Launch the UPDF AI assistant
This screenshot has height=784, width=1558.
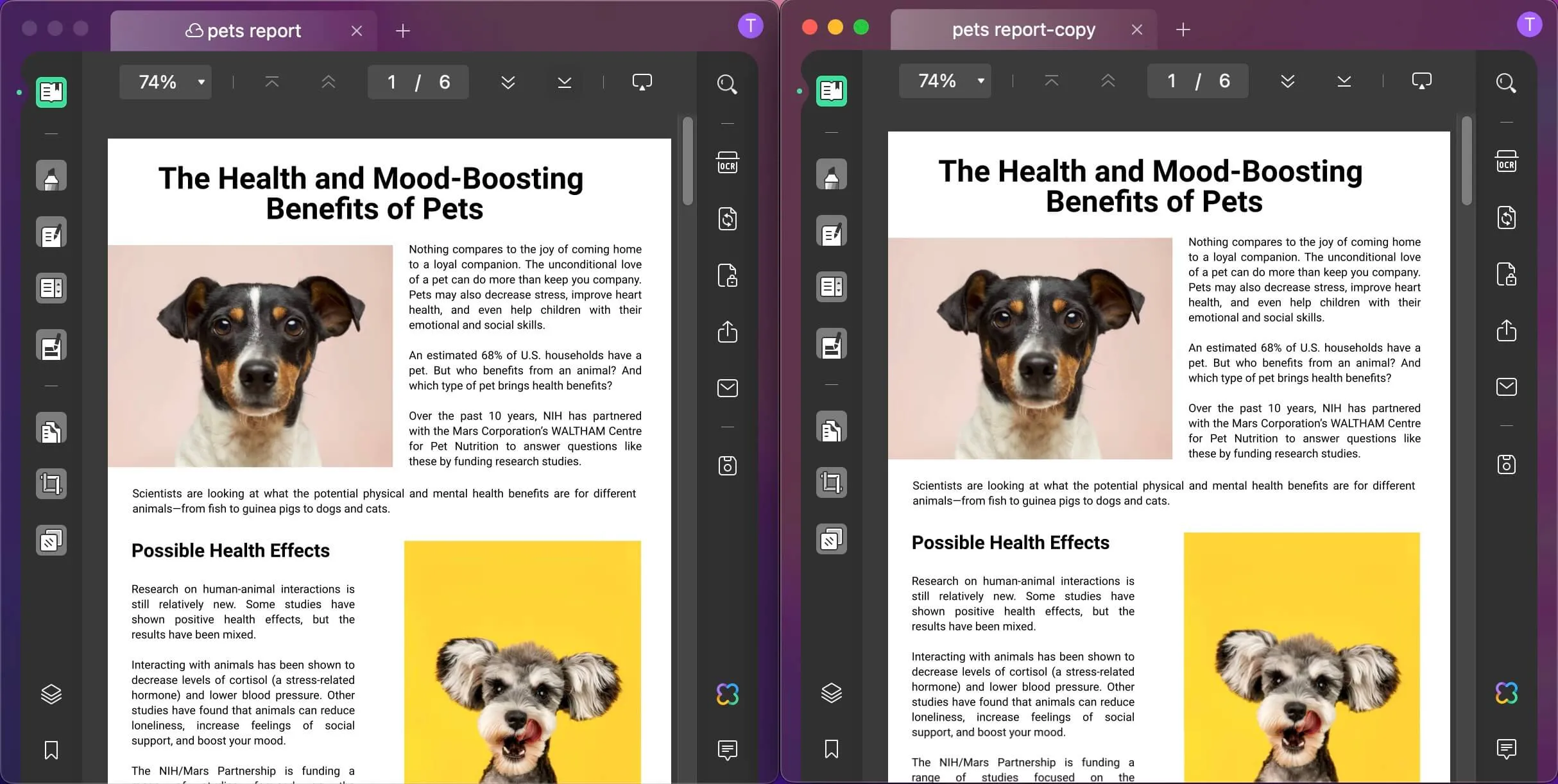[727, 694]
